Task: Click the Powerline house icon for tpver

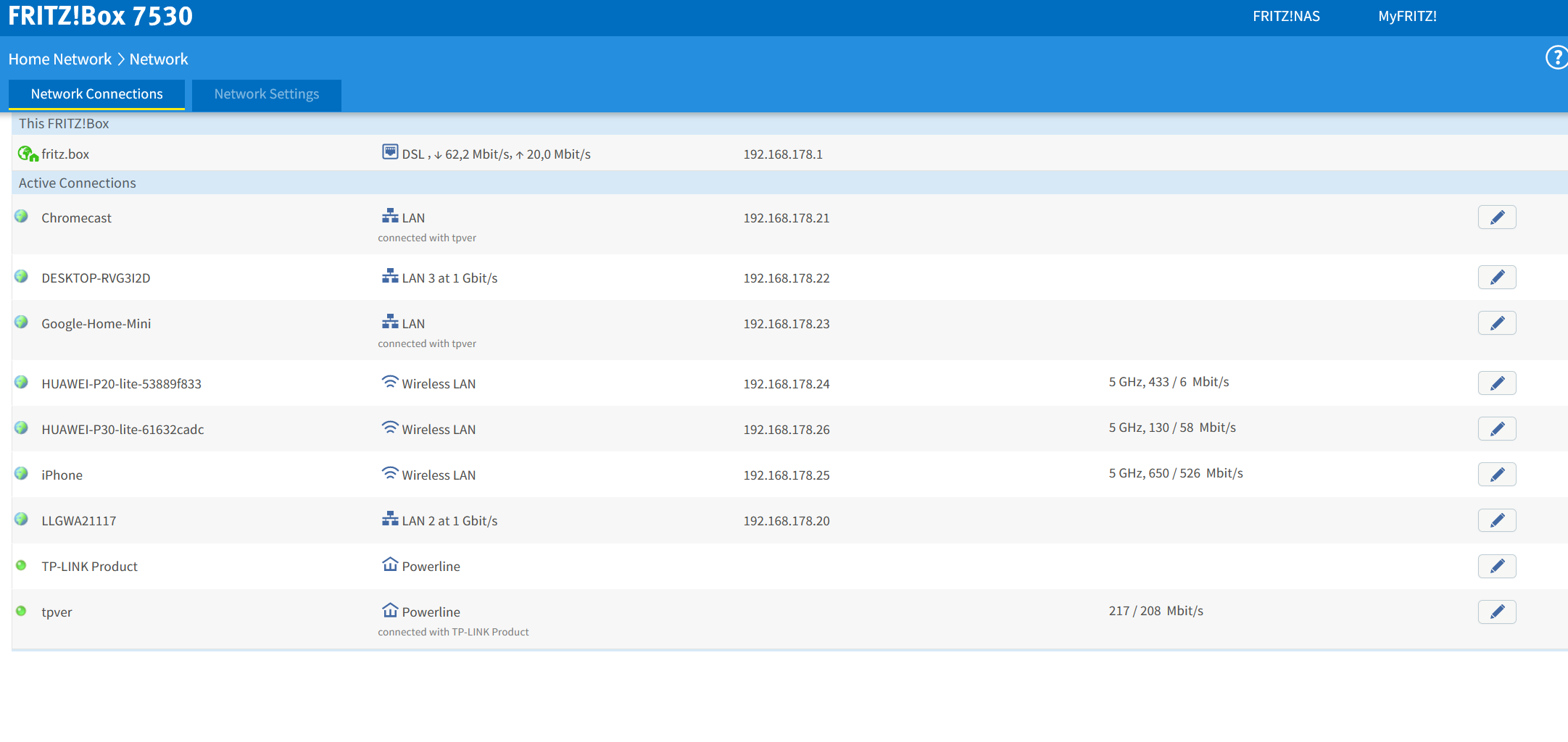Action: click(390, 609)
